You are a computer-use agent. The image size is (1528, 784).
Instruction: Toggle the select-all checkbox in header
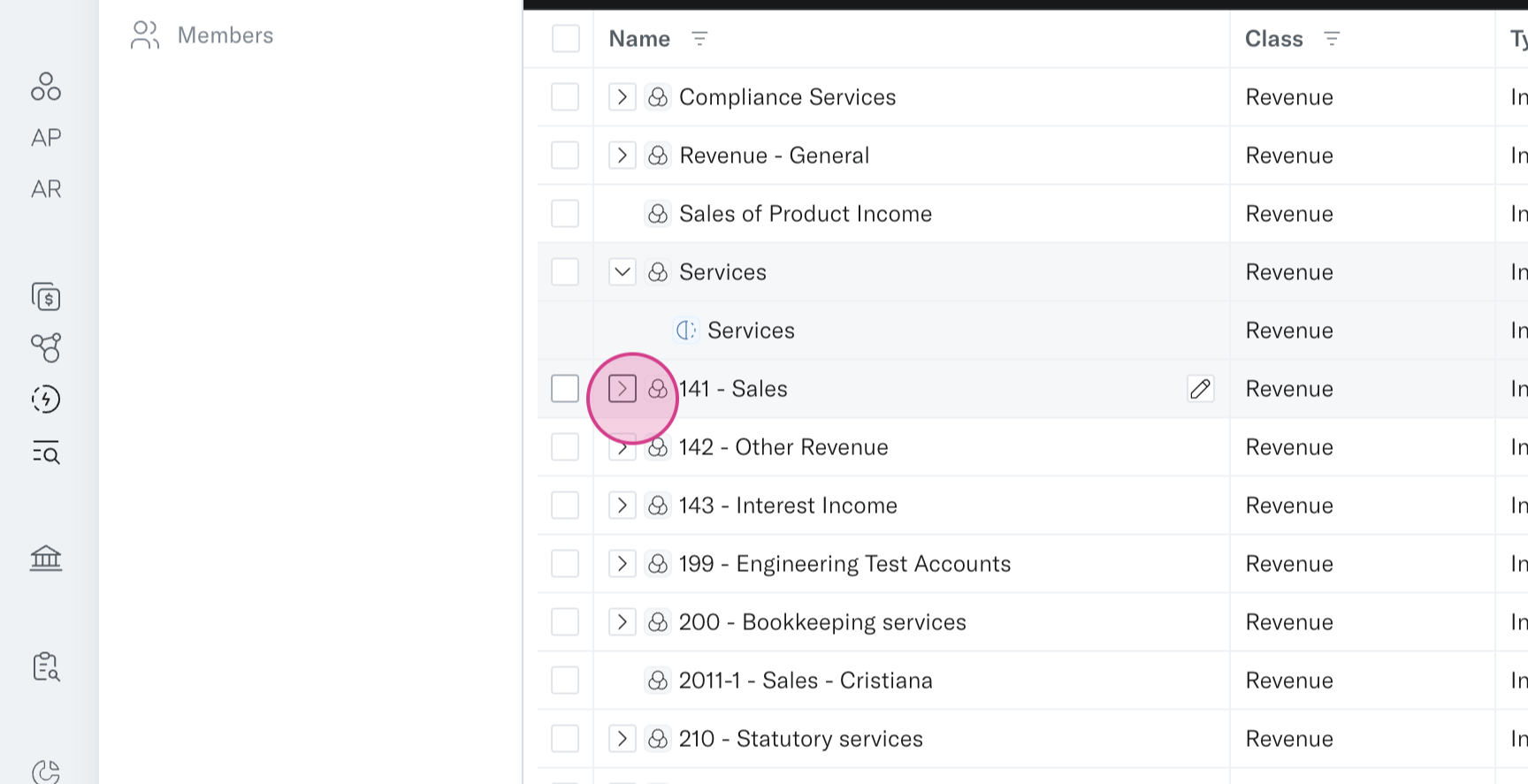566,39
